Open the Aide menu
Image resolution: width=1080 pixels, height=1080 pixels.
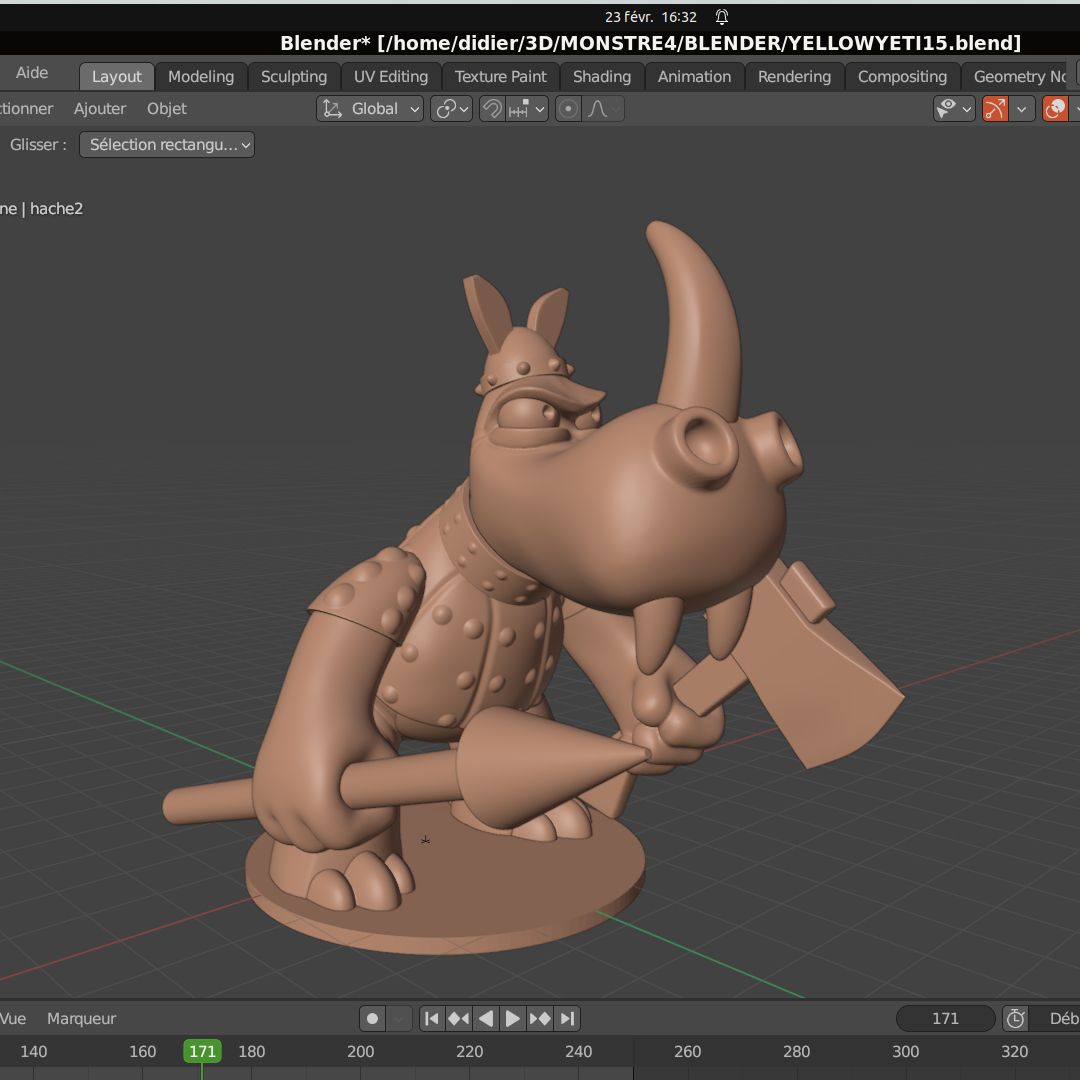(32, 72)
